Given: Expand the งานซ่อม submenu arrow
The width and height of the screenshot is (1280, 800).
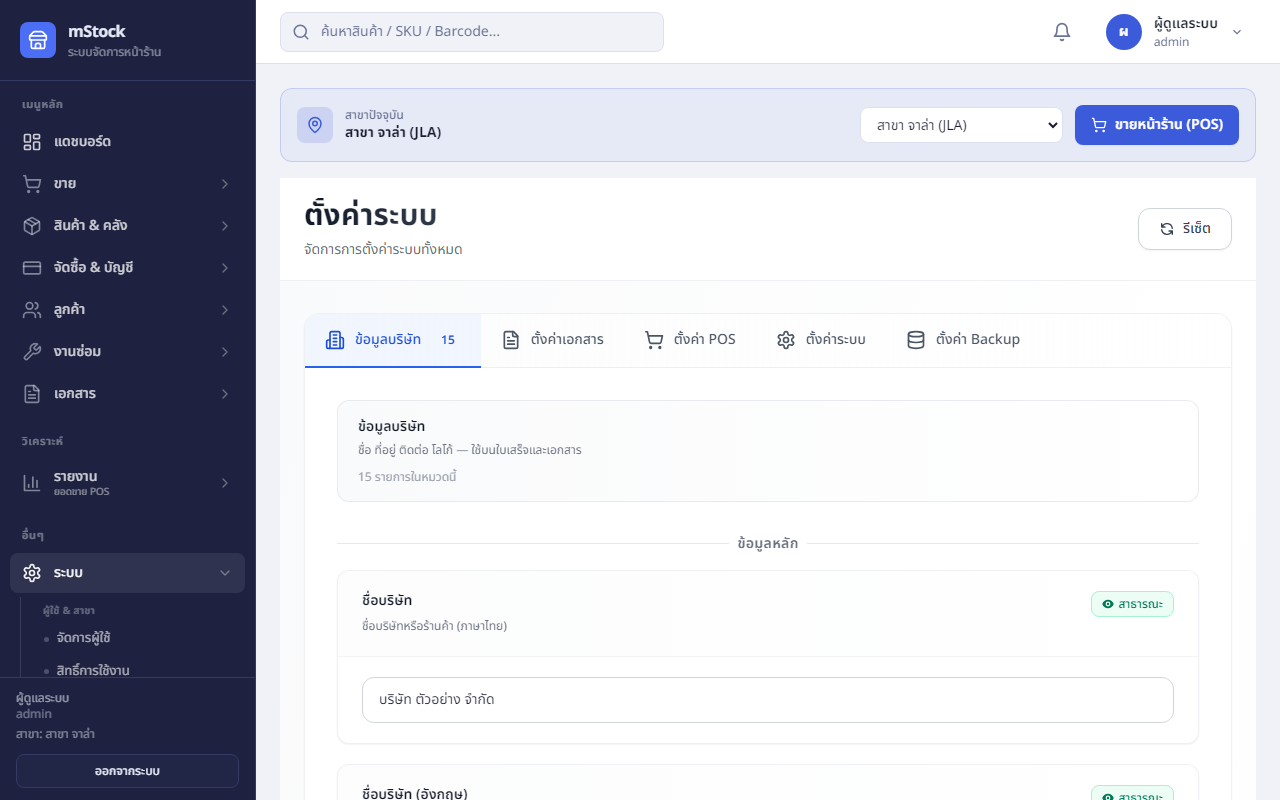Looking at the screenshot, I should [225, 352].
